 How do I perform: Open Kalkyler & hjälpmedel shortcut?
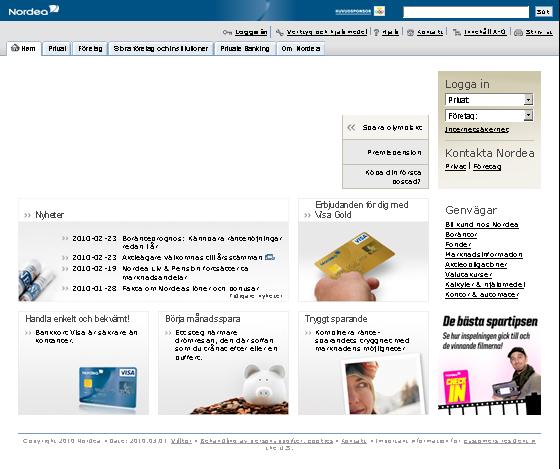tap(485, 284)
